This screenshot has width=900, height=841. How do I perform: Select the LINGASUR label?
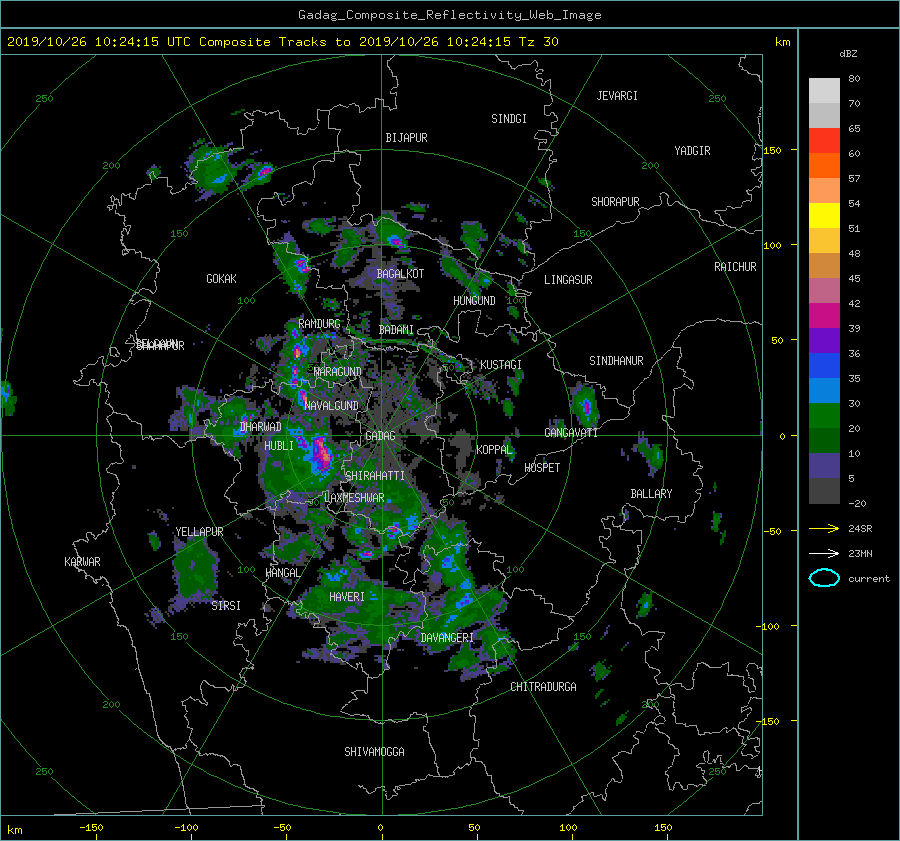(568, 280)
